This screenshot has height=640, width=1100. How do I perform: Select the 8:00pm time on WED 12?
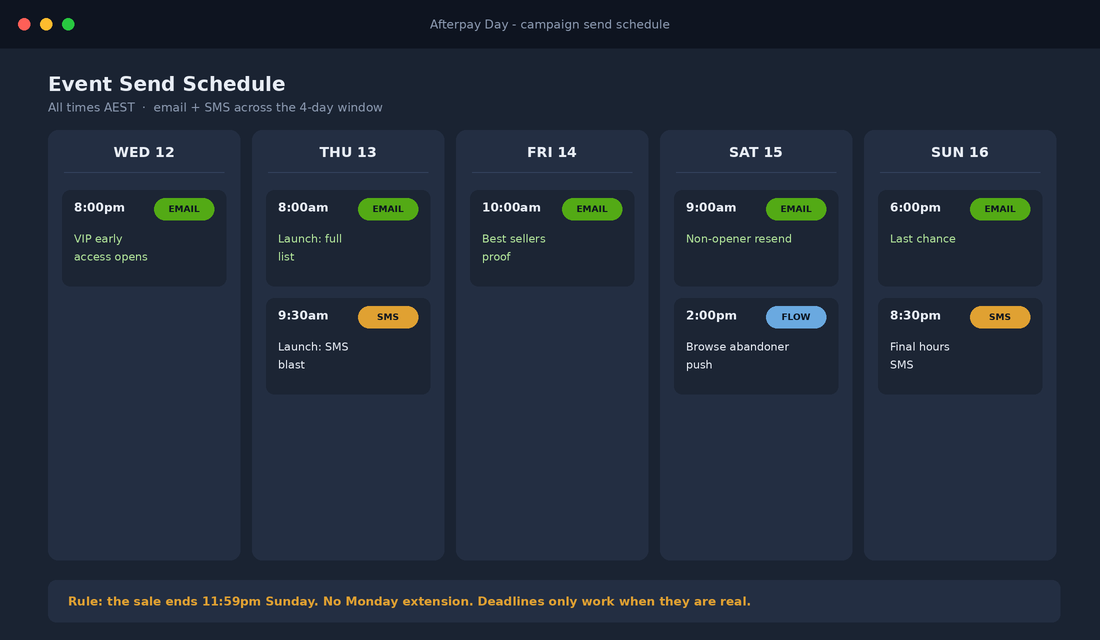100,208
